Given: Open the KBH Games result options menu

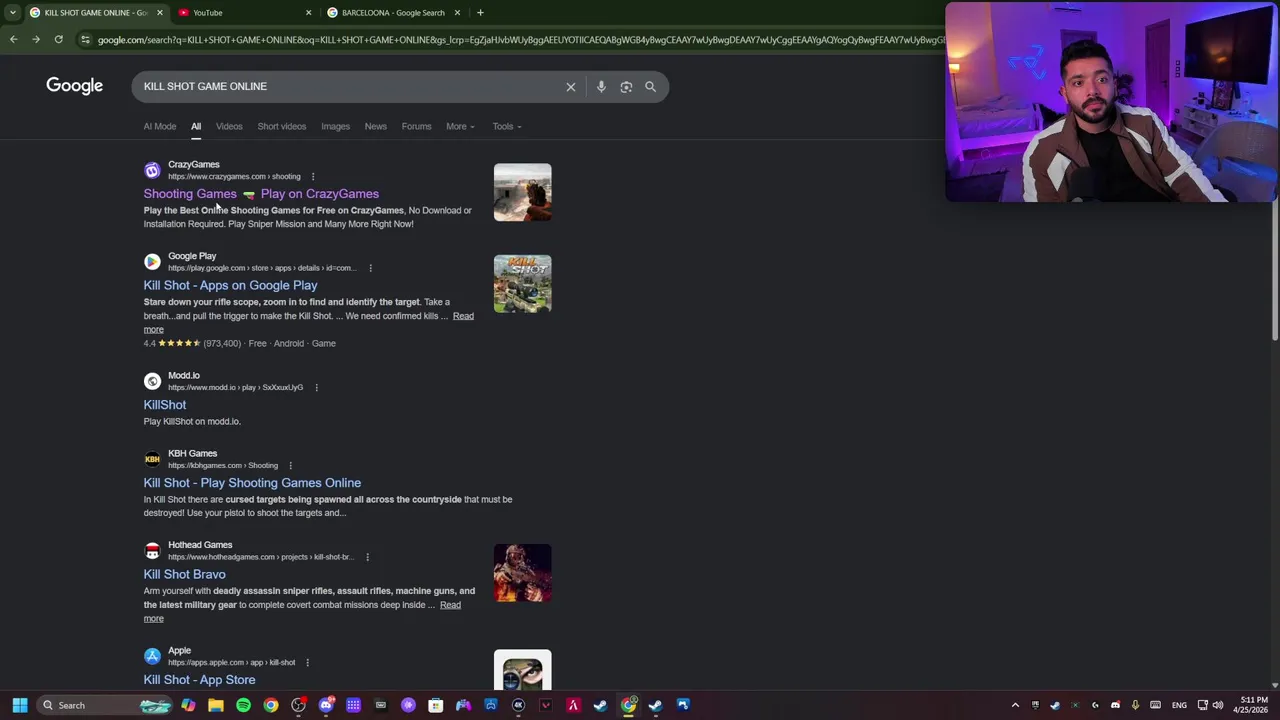Looking at the screenshot, I should pos(290,466).
